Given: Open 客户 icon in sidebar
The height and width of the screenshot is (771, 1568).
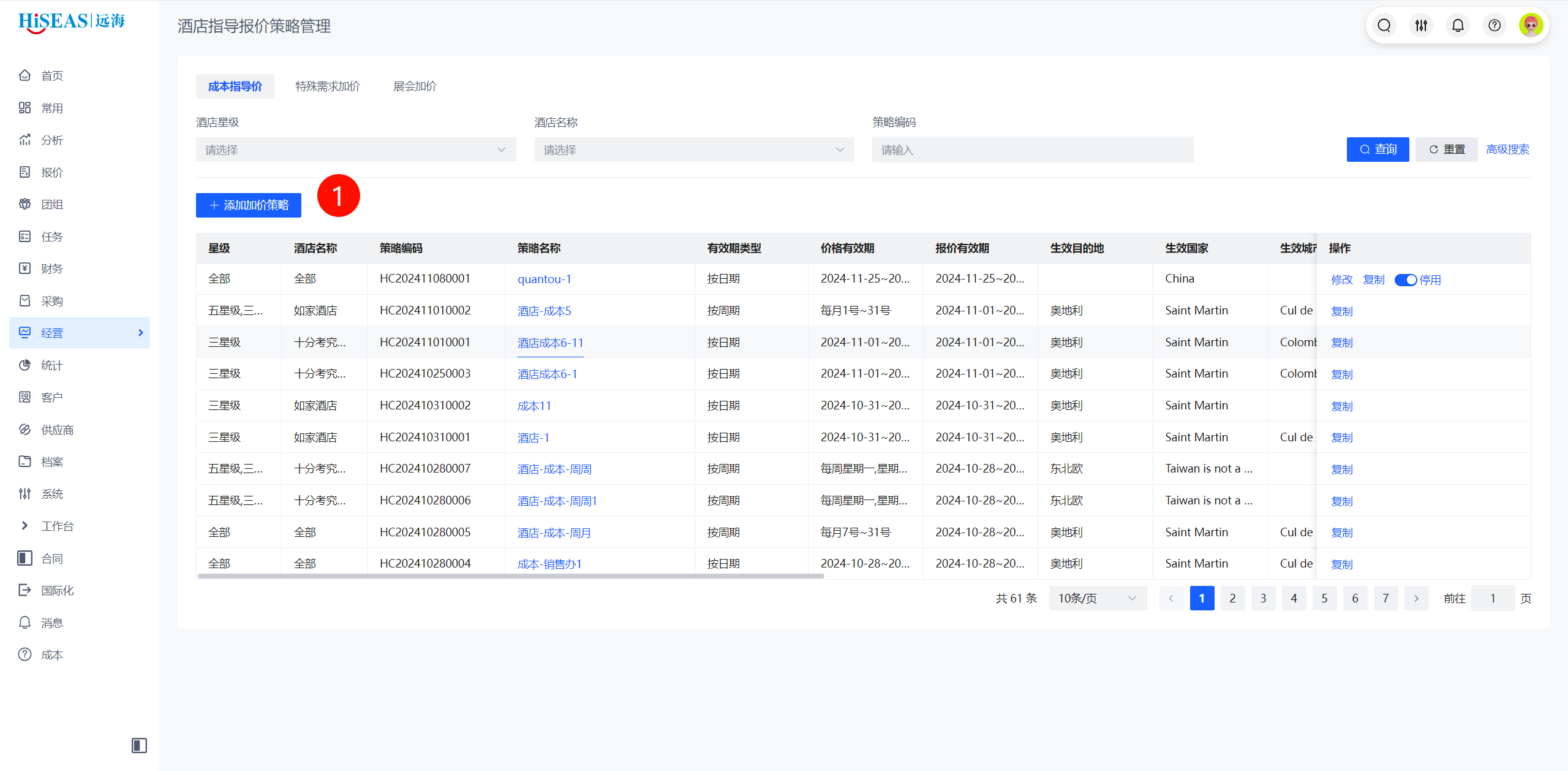Looking at the screenshot, I should [x=24, y=397].
